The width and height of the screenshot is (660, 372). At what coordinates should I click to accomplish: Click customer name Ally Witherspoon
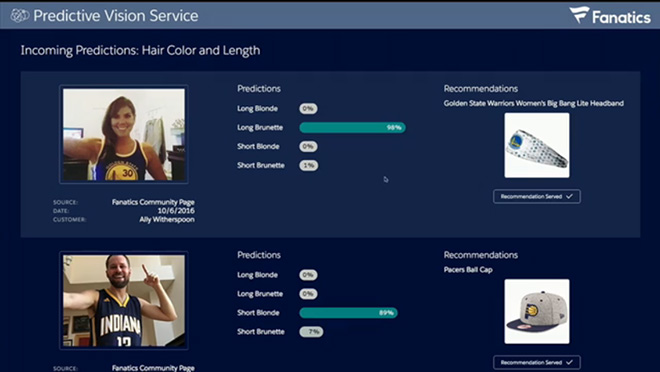[167, 220]
